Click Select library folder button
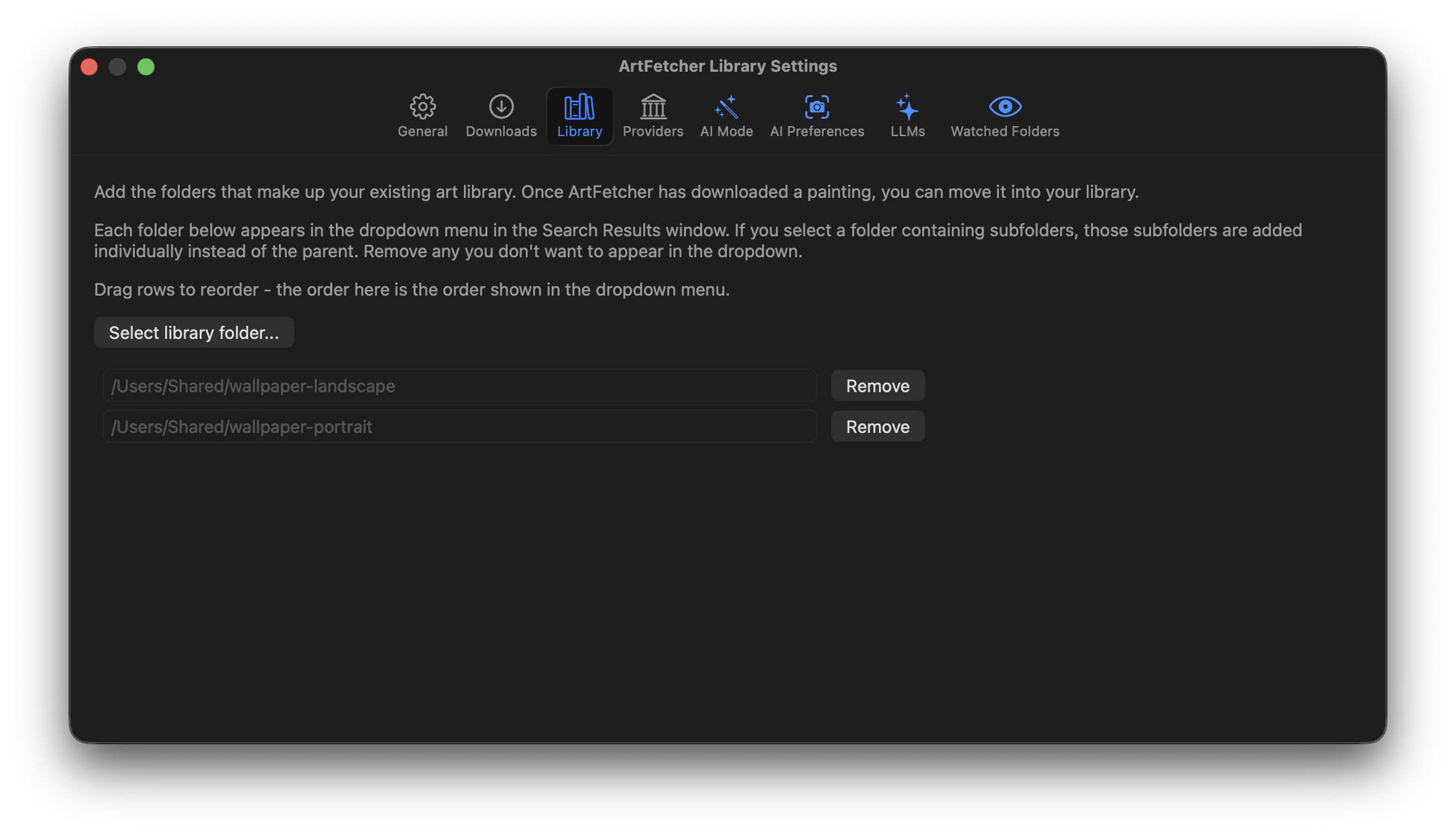Screen dimensions: 1456x835 [194, 333]
